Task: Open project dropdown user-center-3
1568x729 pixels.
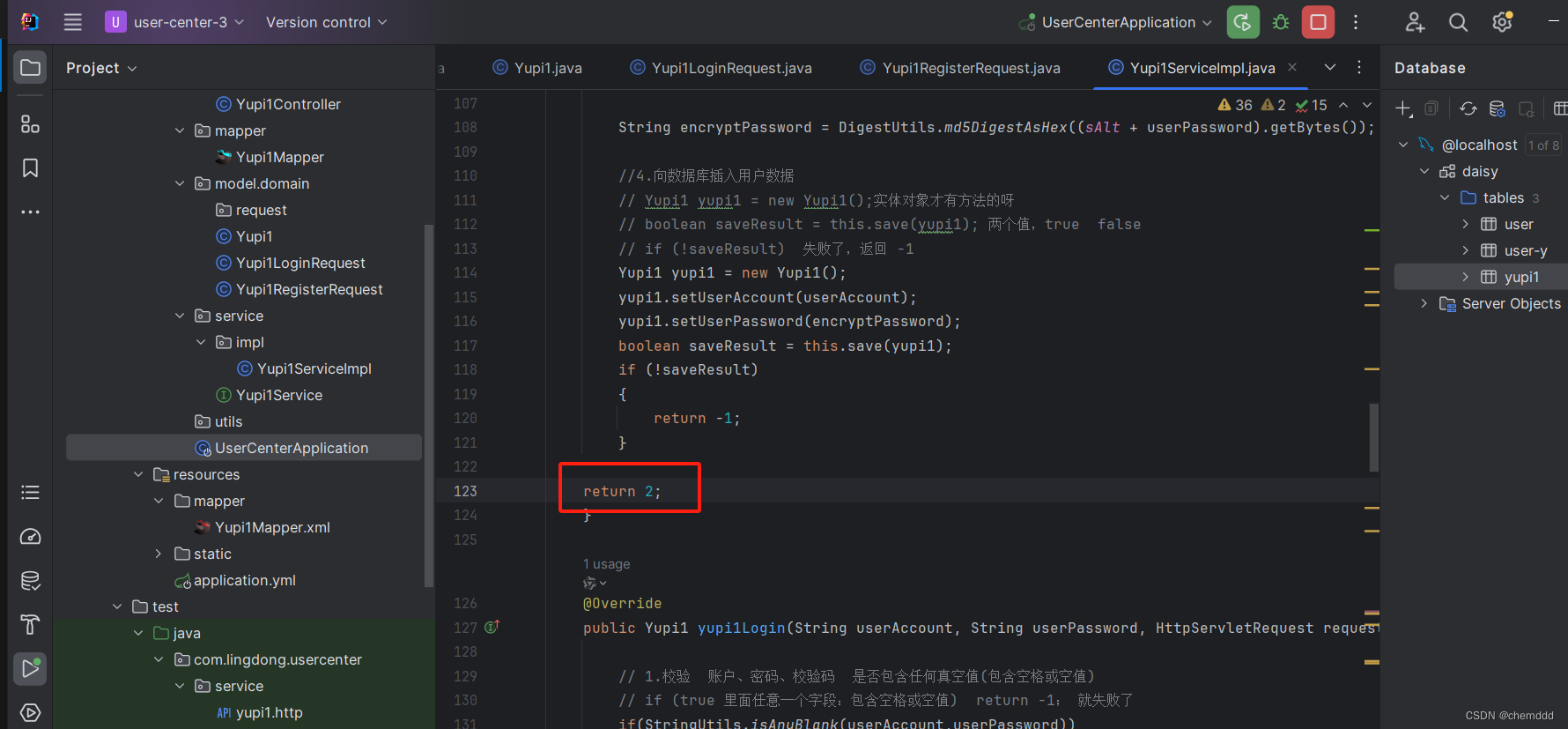Action: tap(174, 22)
